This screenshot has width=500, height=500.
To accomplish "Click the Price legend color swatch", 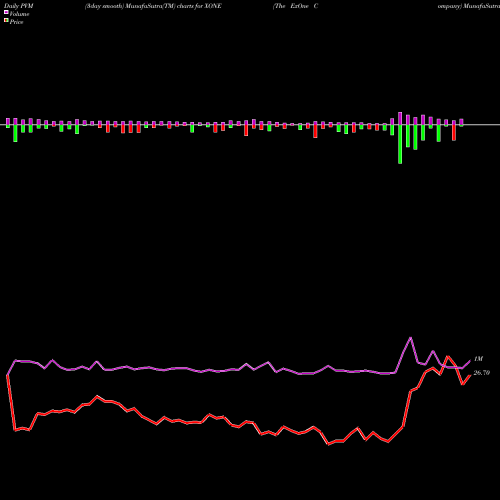I will pos(6,21).
